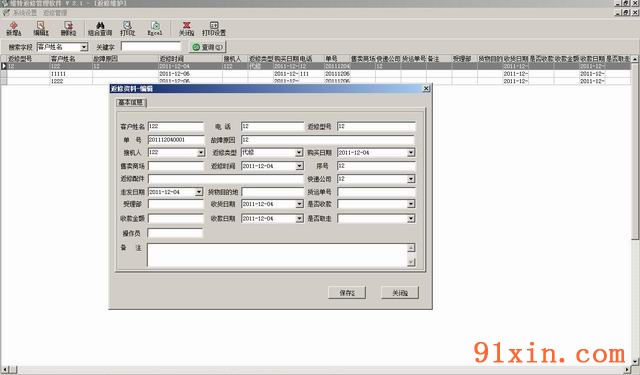The height and width of the screenshot is (375, 640).
Task: Click the 删除 (Delete) toolbar icon
Action: pos(68,29)
